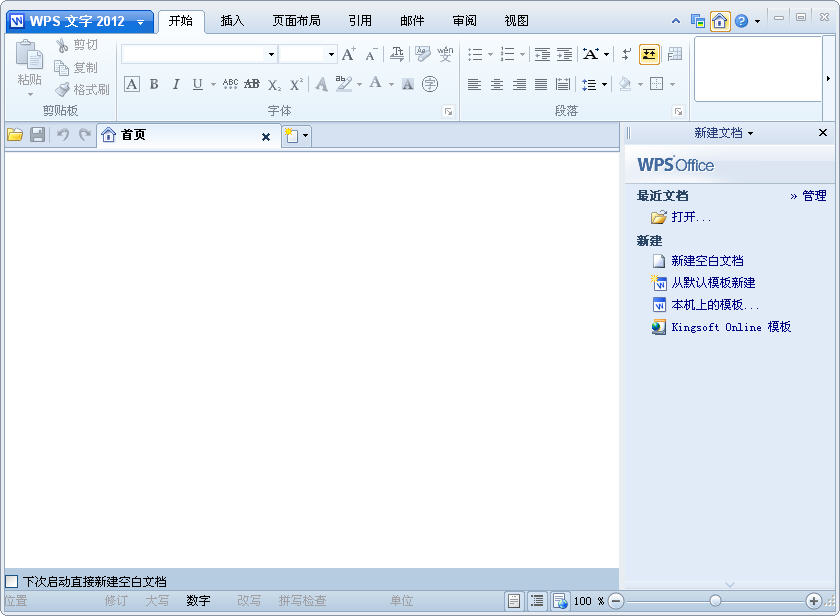Decrease paragraph indent
Image resolution: width=840 pixels, height=616 pixels.
pos(542,54)
